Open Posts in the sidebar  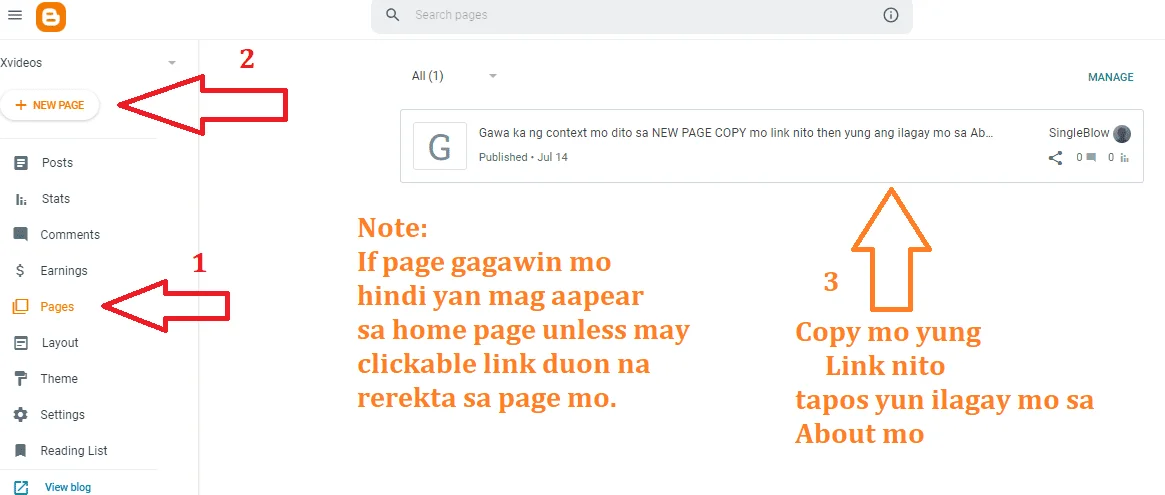56,163
